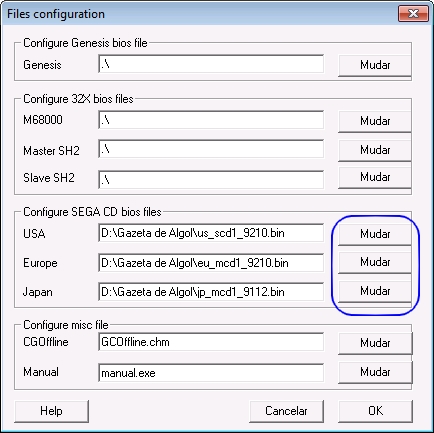The height and width of the screenshot is (433, 434).
Task: Click the Japan bios path field
Action: pos(211,292)
